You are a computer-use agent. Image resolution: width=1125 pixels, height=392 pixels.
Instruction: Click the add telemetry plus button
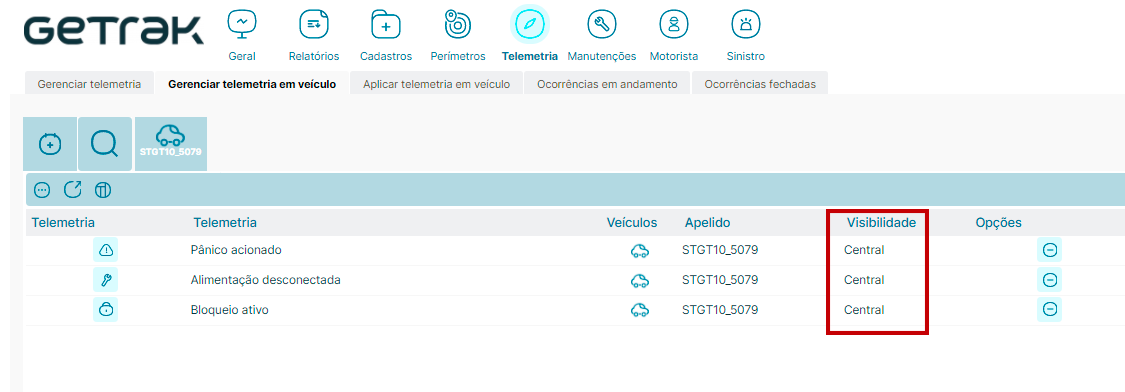click(x=50, y=144)
